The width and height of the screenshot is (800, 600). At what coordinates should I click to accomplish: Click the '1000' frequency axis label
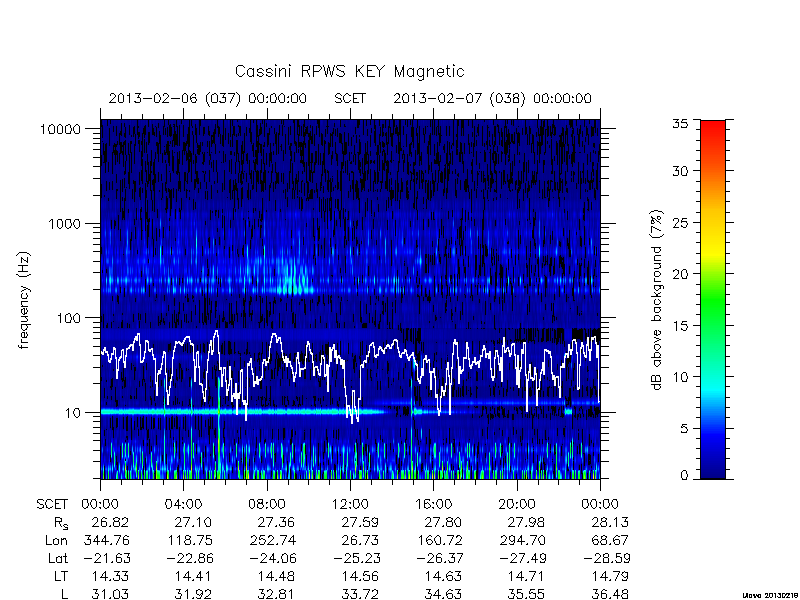click(x=65, y=224)
